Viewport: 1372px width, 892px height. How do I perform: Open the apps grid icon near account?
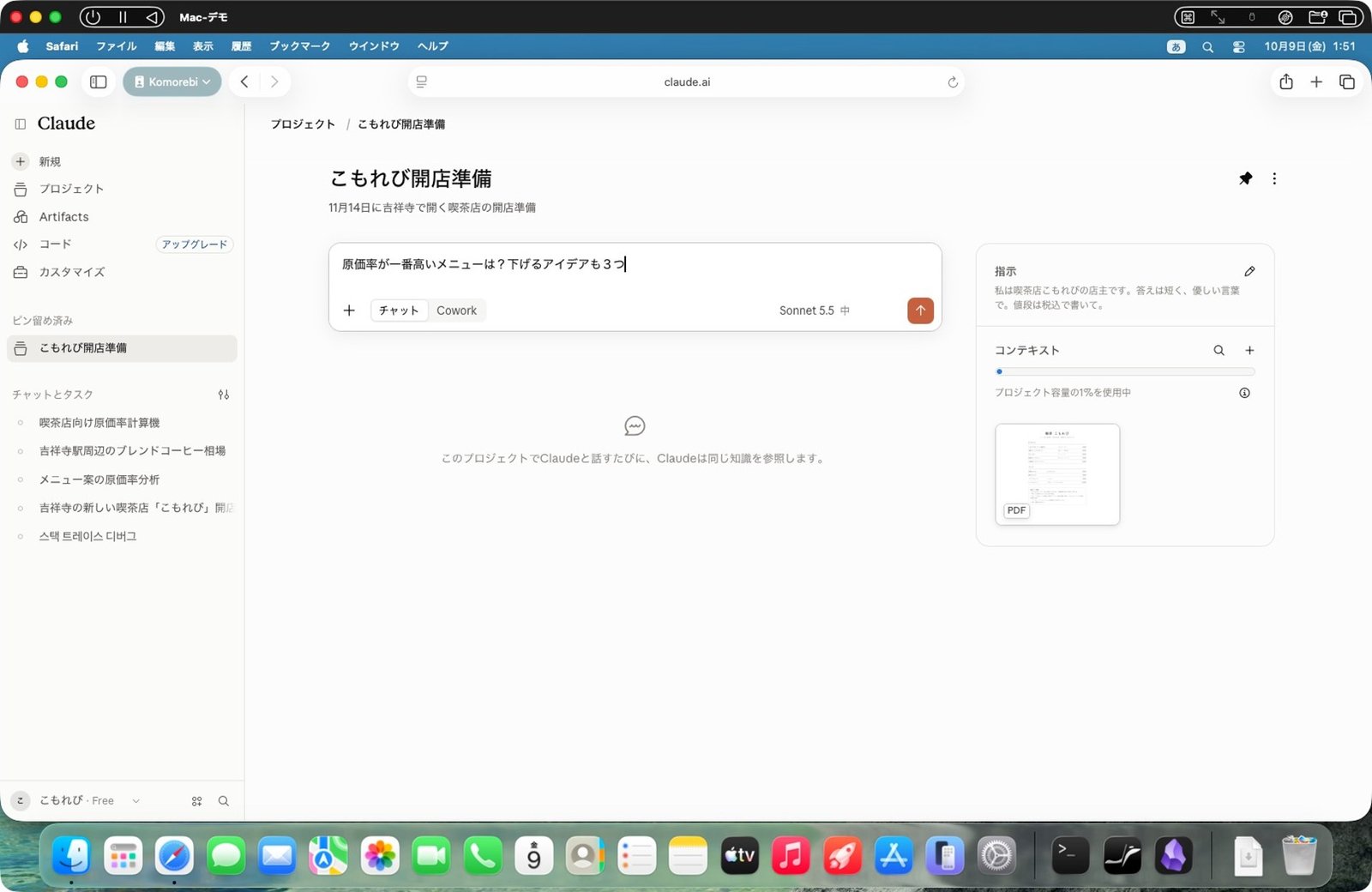coord(197,801)
